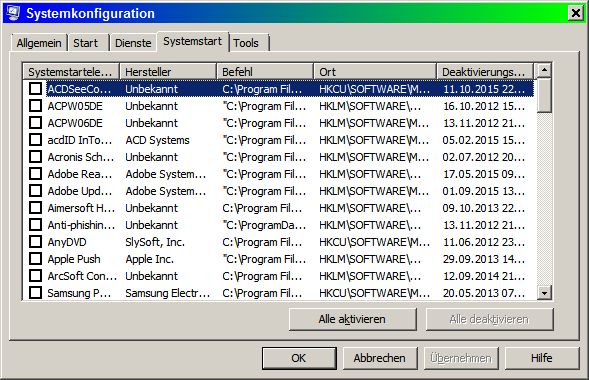589x380 pixels.
Task: Enable the ArcSoft Con... checkbox
Action: (36, 276)
